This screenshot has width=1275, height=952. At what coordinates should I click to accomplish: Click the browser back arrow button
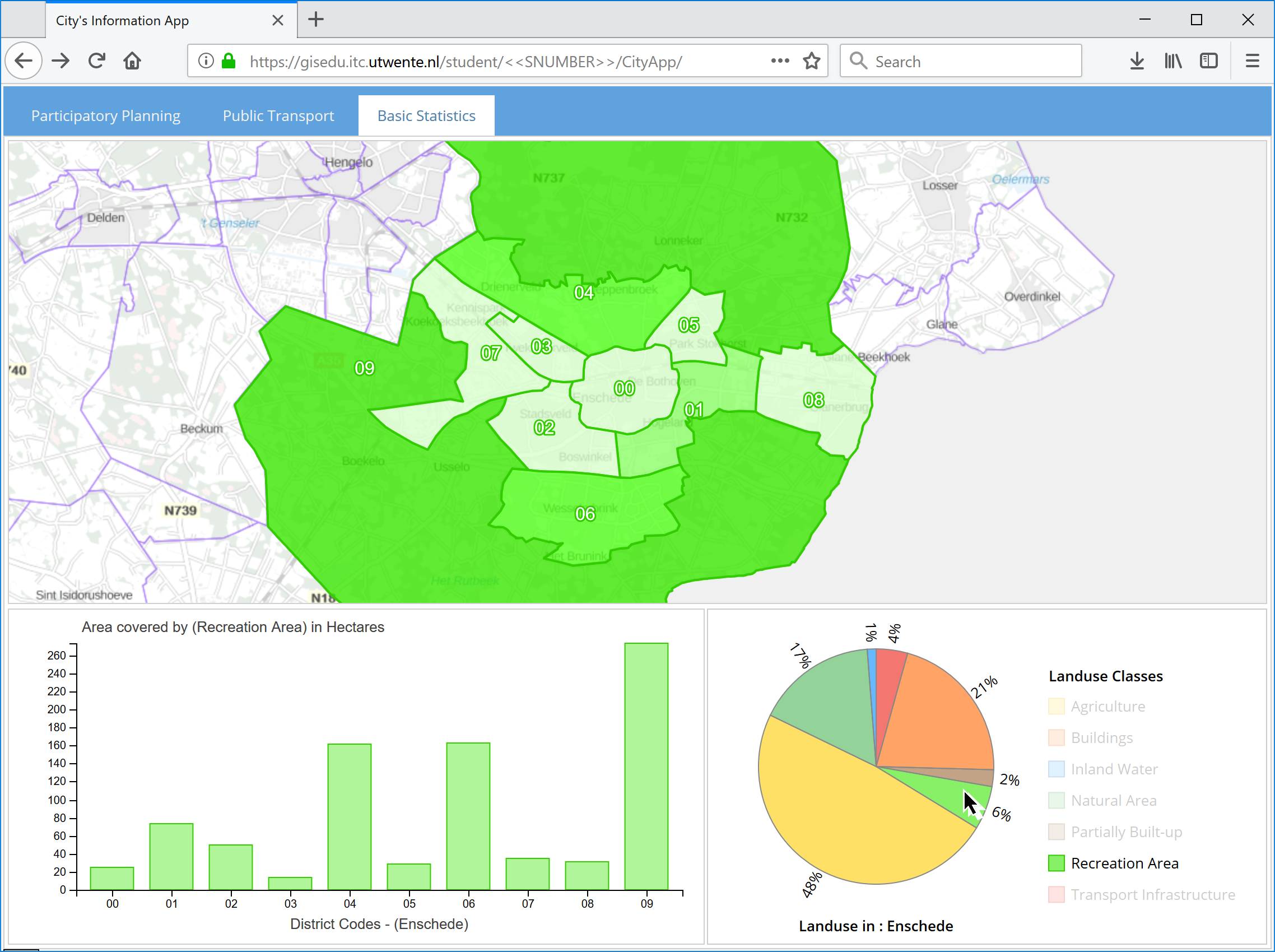24,61
